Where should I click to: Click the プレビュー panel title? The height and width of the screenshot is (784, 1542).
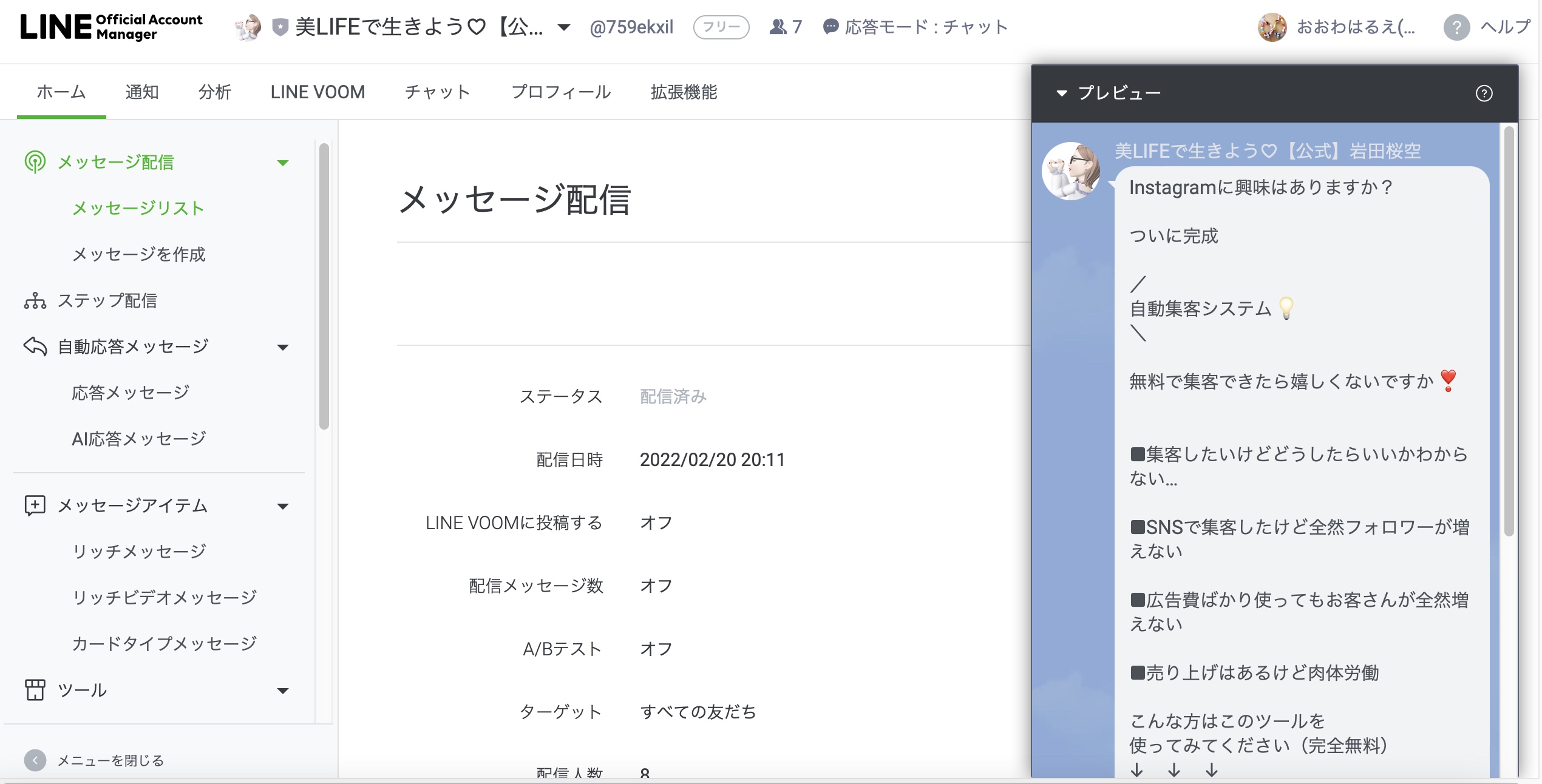pyautogui.click(x=1119, y=93)
